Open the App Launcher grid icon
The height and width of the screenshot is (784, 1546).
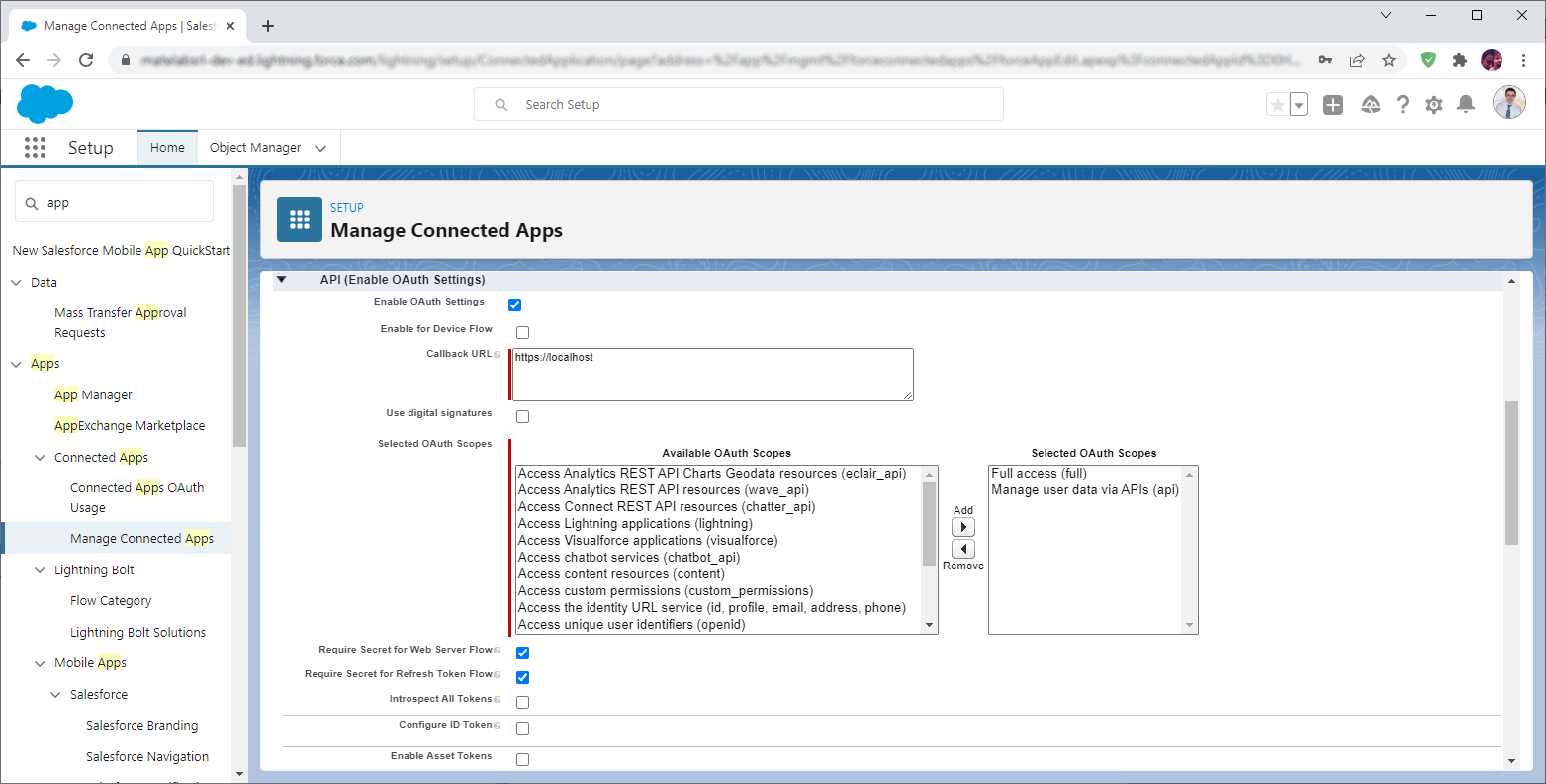coord(35,147)
